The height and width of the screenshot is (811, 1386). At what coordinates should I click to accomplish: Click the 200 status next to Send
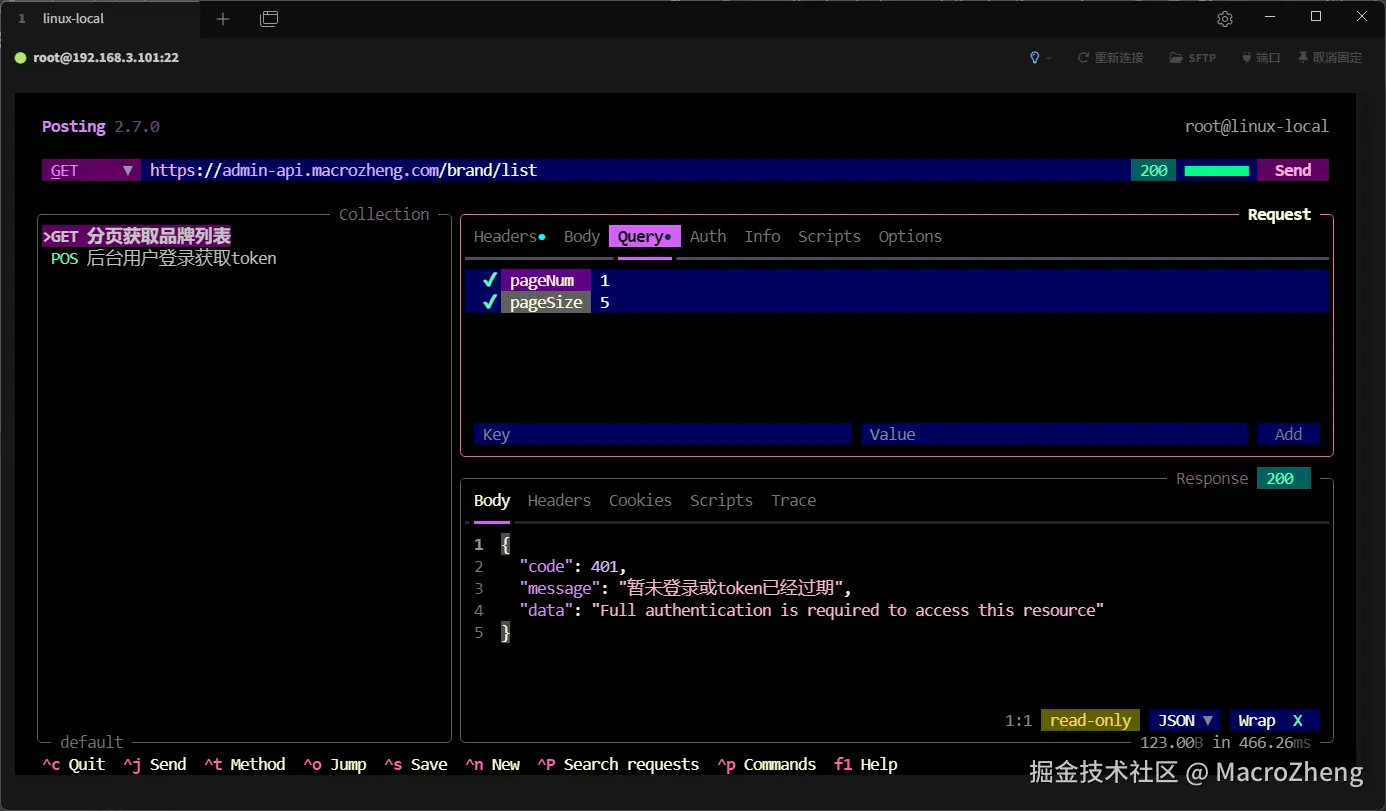[x=1153, y=170]
